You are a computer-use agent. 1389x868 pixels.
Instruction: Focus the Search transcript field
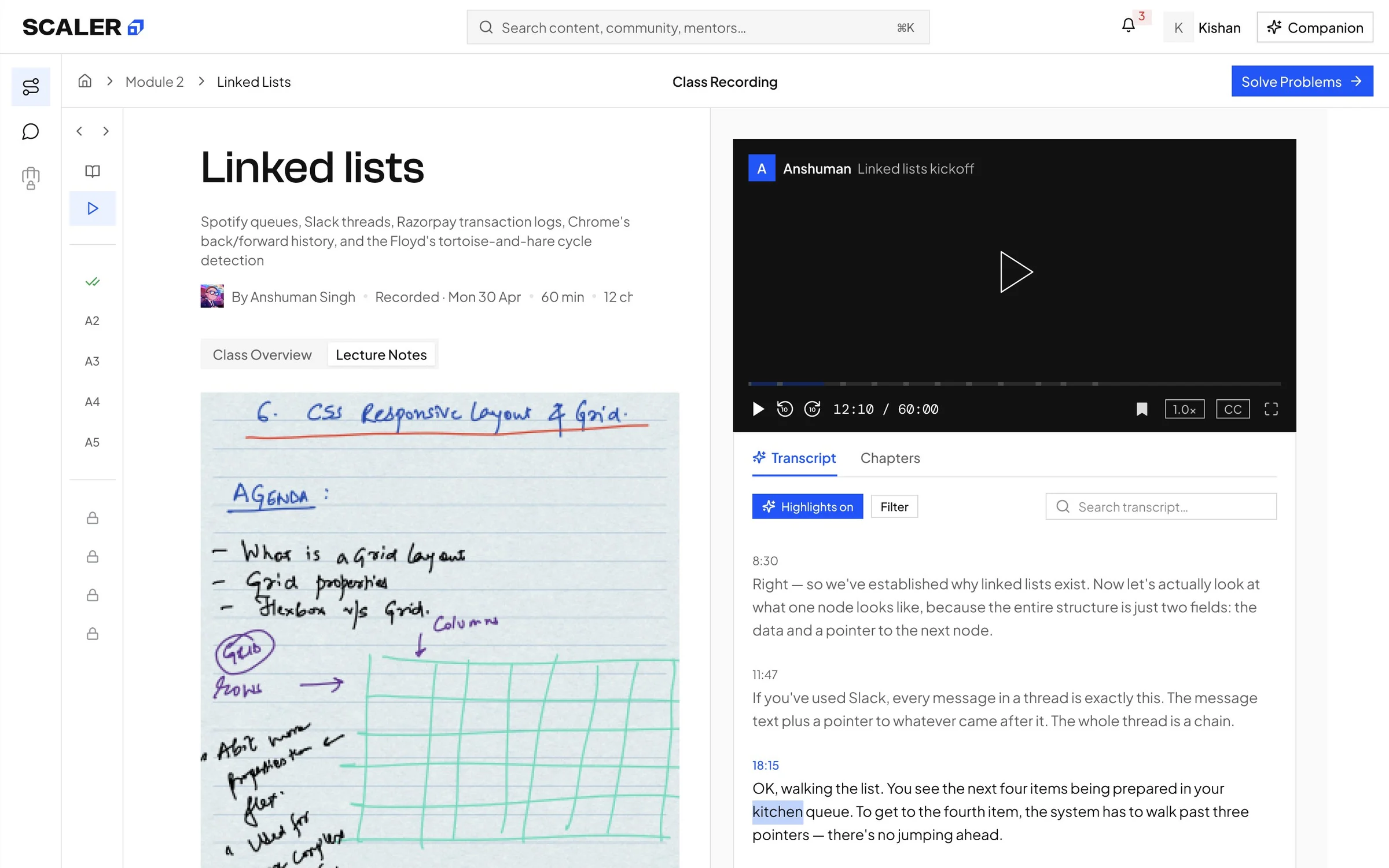coord(1161,506)
